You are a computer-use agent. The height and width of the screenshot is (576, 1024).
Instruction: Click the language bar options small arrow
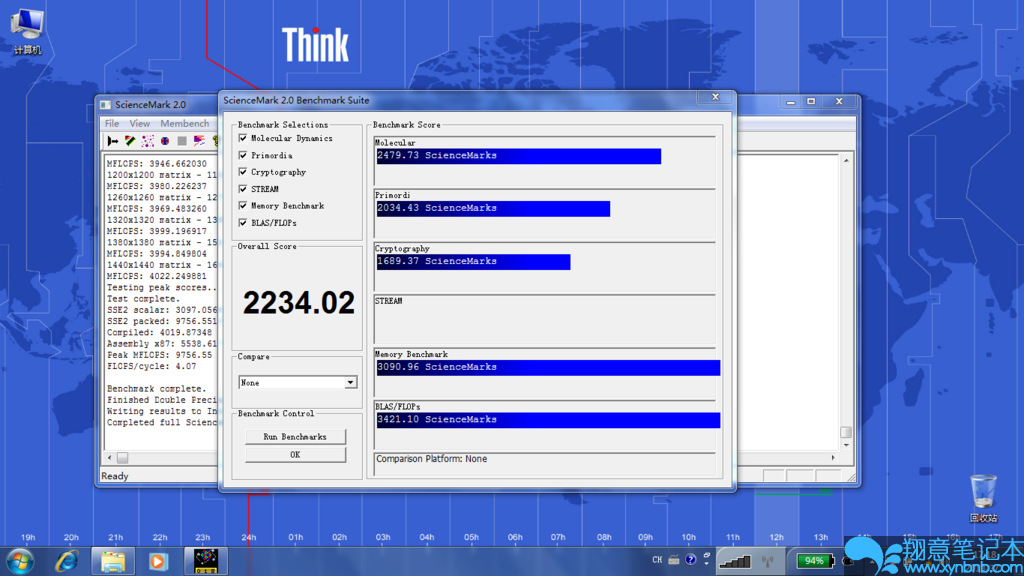[x=707, y=563]
